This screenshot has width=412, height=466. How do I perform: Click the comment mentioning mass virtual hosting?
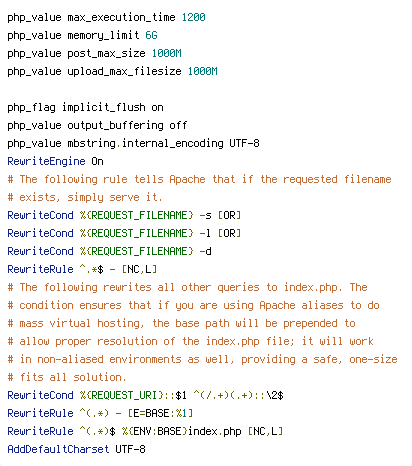click(x=182, y=323)
